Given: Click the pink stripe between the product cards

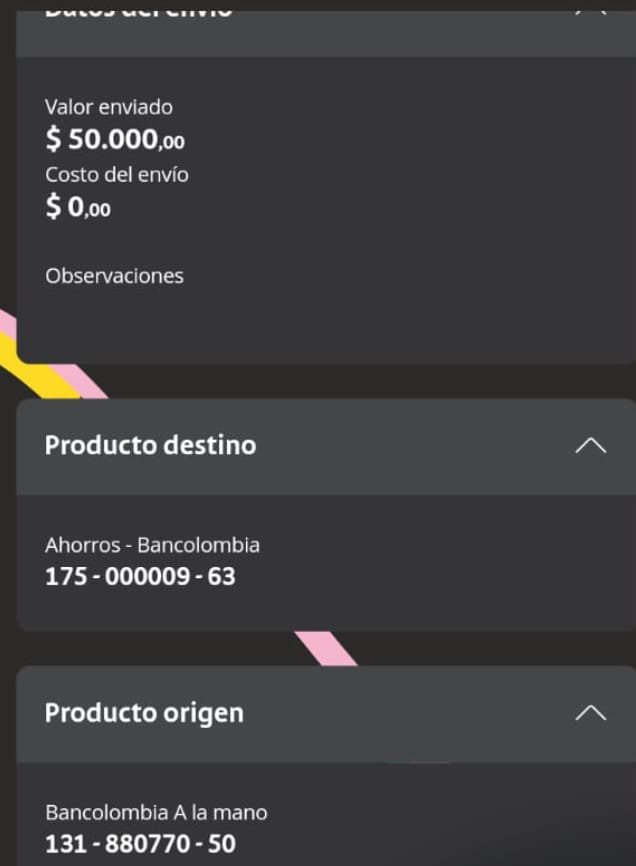Looking at the screenshot, I should pyautogui.click(x=327, y=648).
